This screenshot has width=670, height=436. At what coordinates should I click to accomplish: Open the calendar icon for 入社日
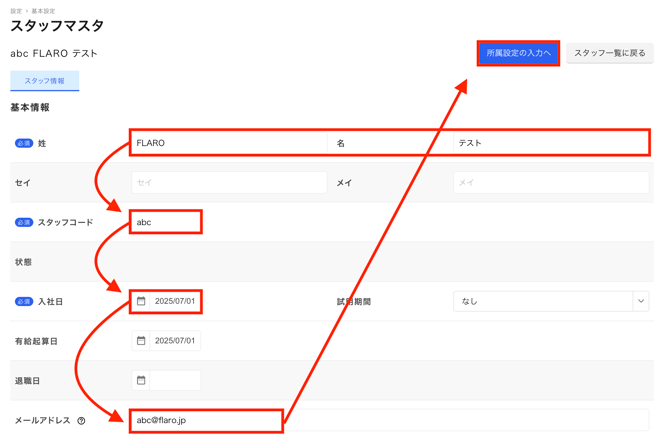pos(141,301)
